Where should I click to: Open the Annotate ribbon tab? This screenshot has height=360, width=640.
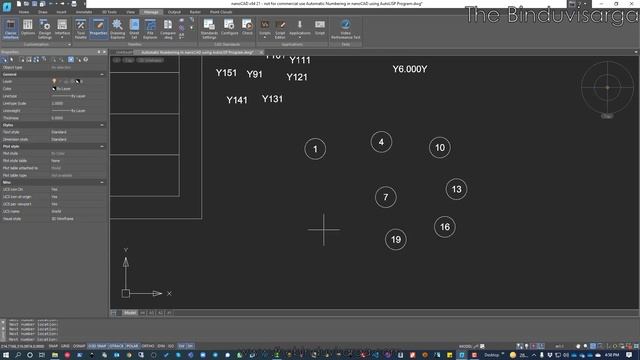click(x=84, y=12)
